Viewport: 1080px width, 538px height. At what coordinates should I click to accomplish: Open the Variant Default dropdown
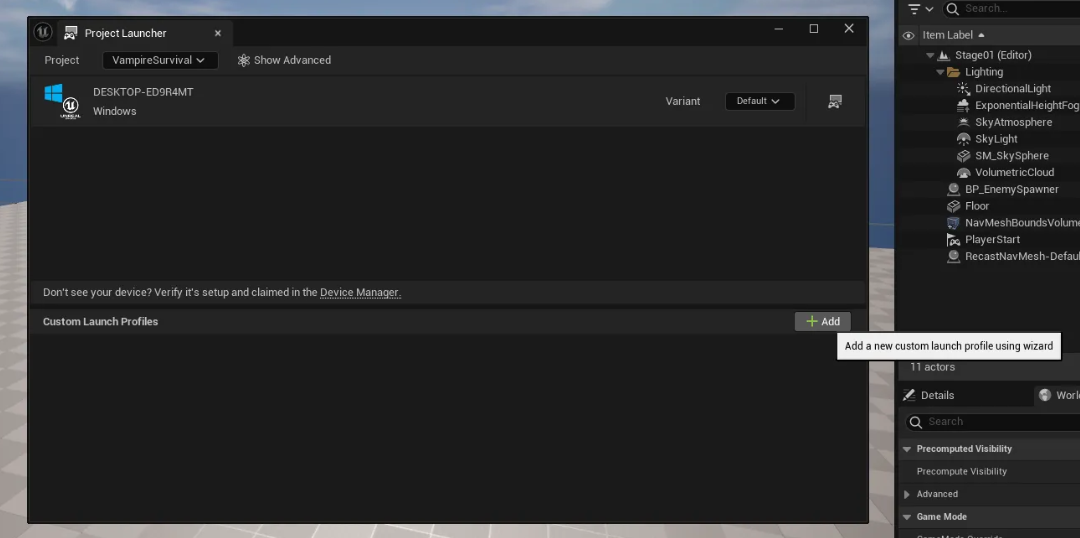[x=760, y=101]
